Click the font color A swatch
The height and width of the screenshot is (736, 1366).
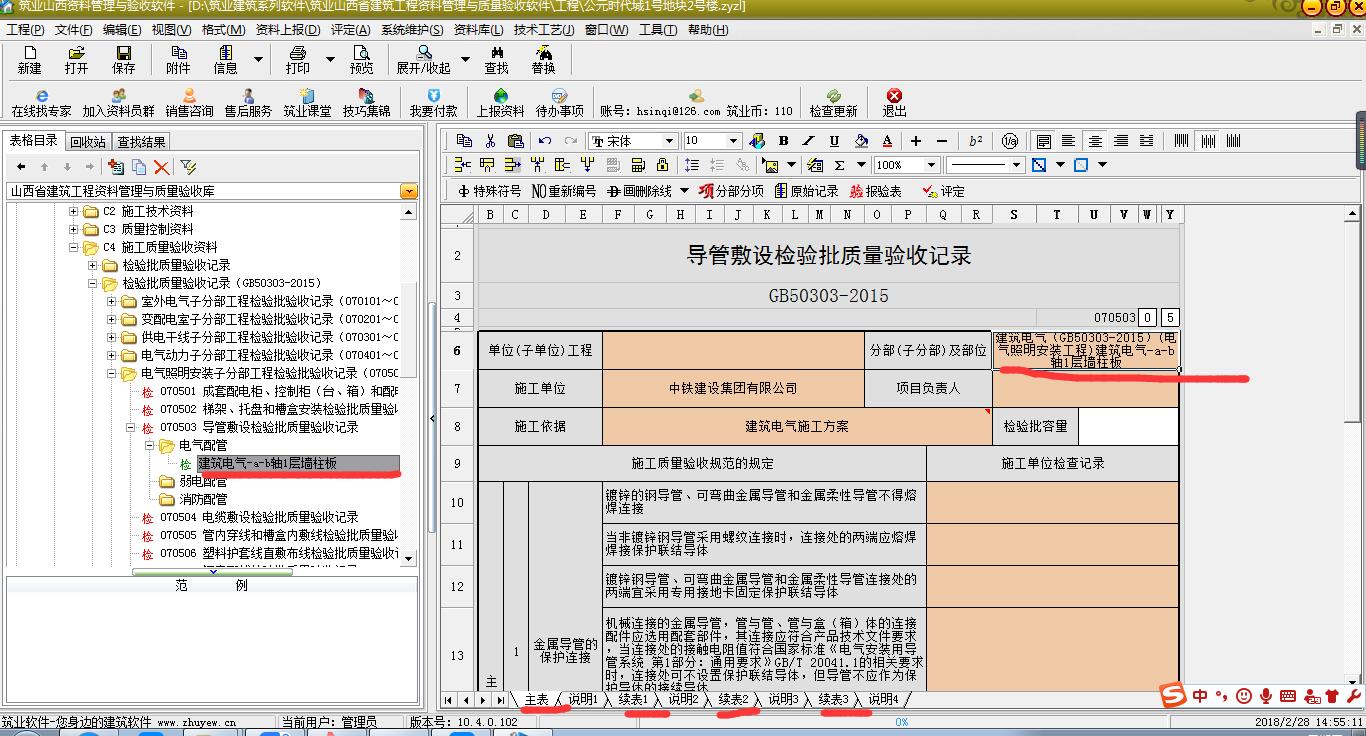pos(887,141)
